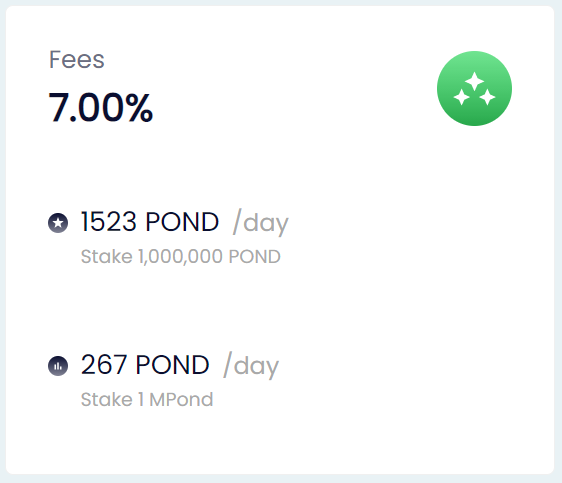Viewport: 562px width, 483px height.
Task: Click the number 1,000,000 in stake caption
Action: click(x=180, y=257)
